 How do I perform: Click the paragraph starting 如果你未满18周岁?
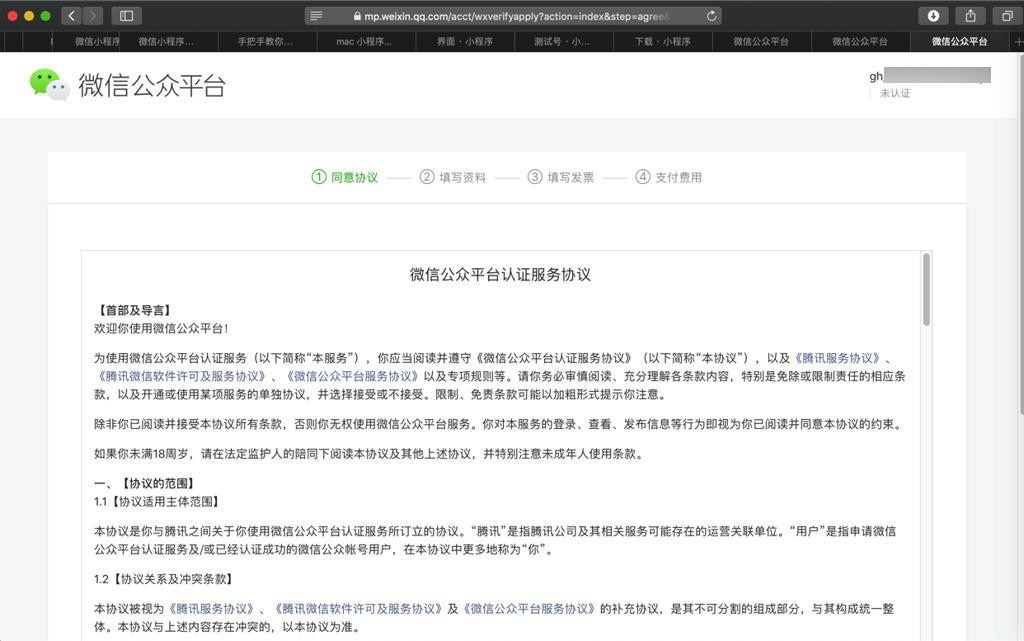(370, 454)
